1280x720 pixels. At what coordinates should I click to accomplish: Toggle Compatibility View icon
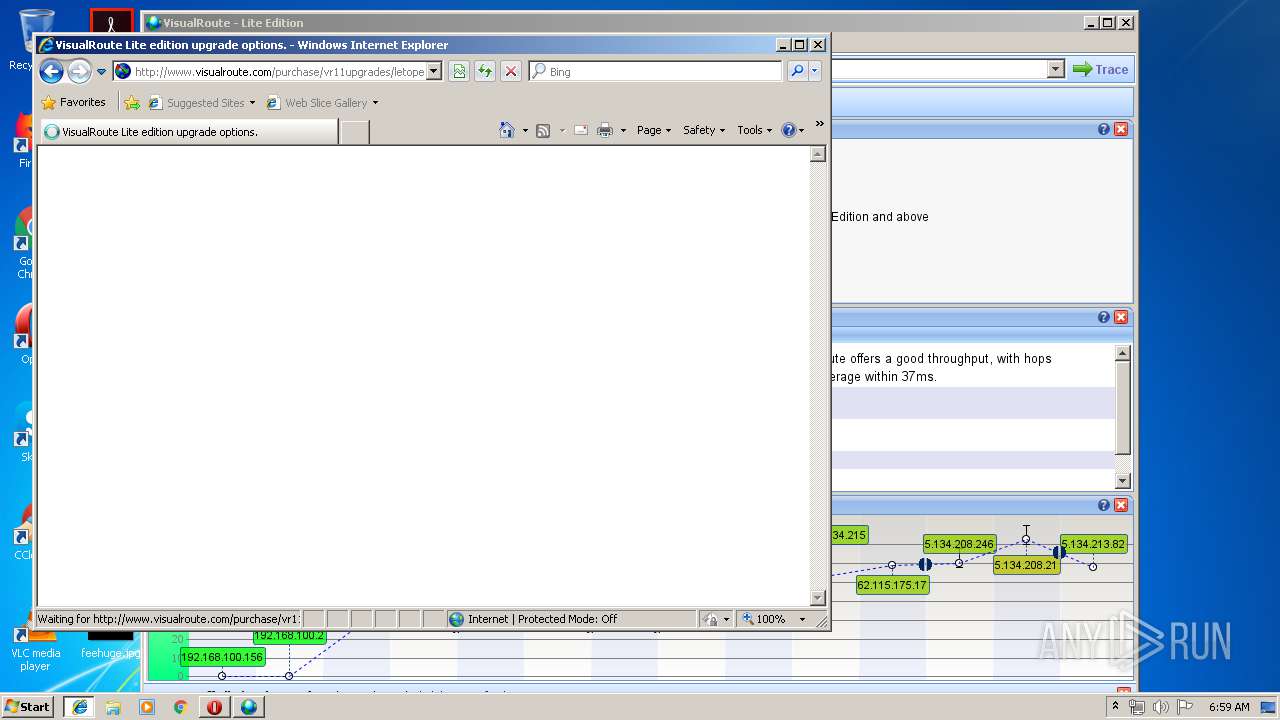(459, 71)
